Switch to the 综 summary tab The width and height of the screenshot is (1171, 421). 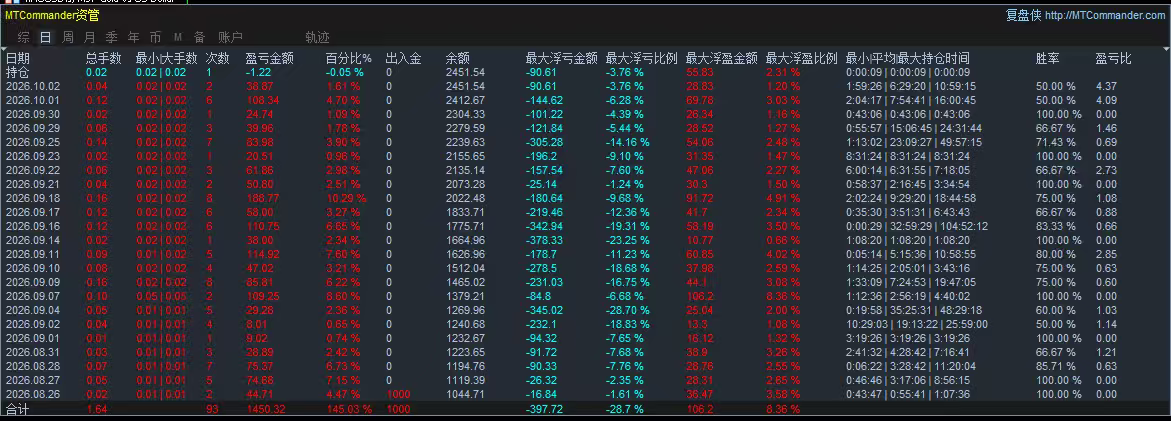click(x=24, y=37)
